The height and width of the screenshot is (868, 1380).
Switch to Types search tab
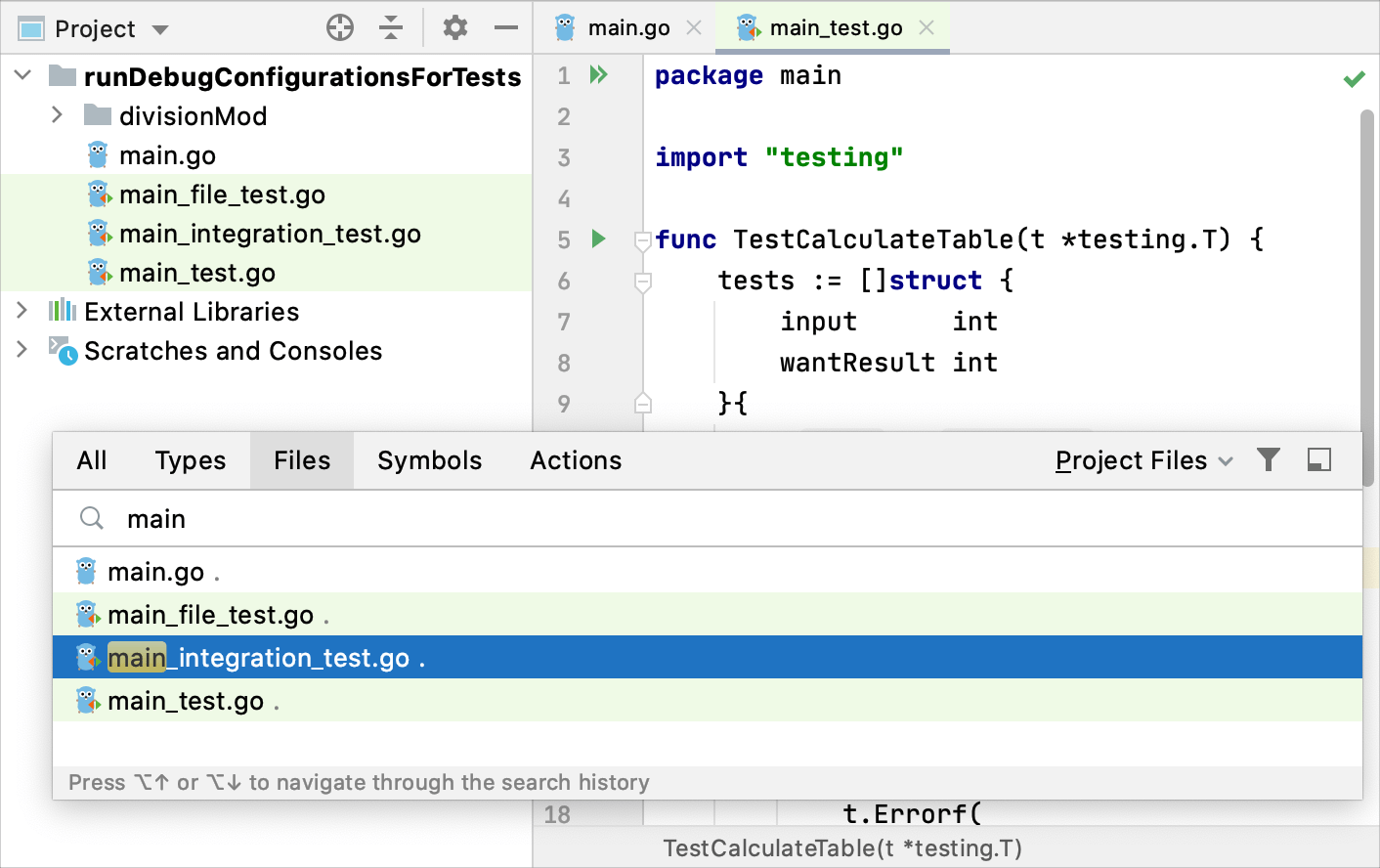tap(191, 460)
